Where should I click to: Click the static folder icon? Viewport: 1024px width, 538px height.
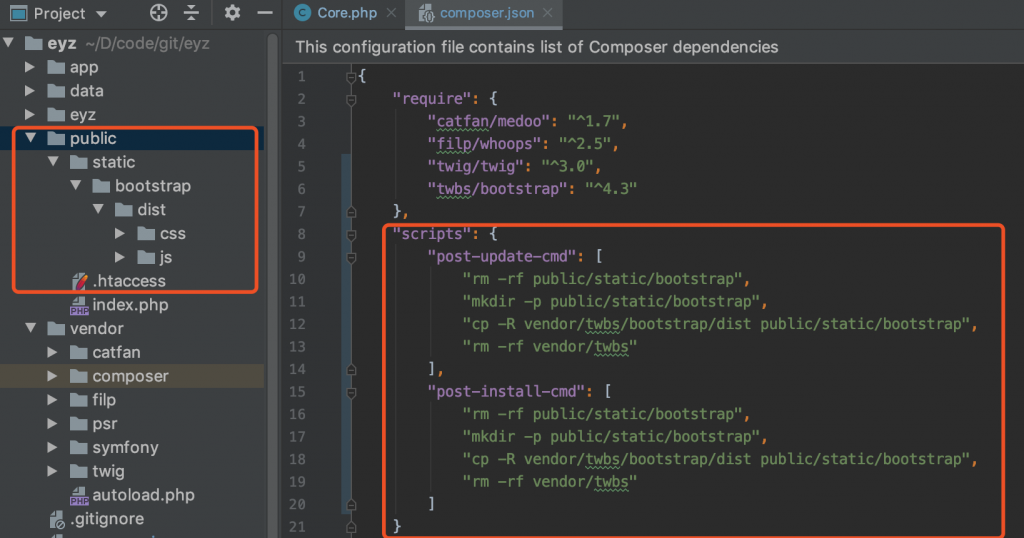[x=79, y=161]
